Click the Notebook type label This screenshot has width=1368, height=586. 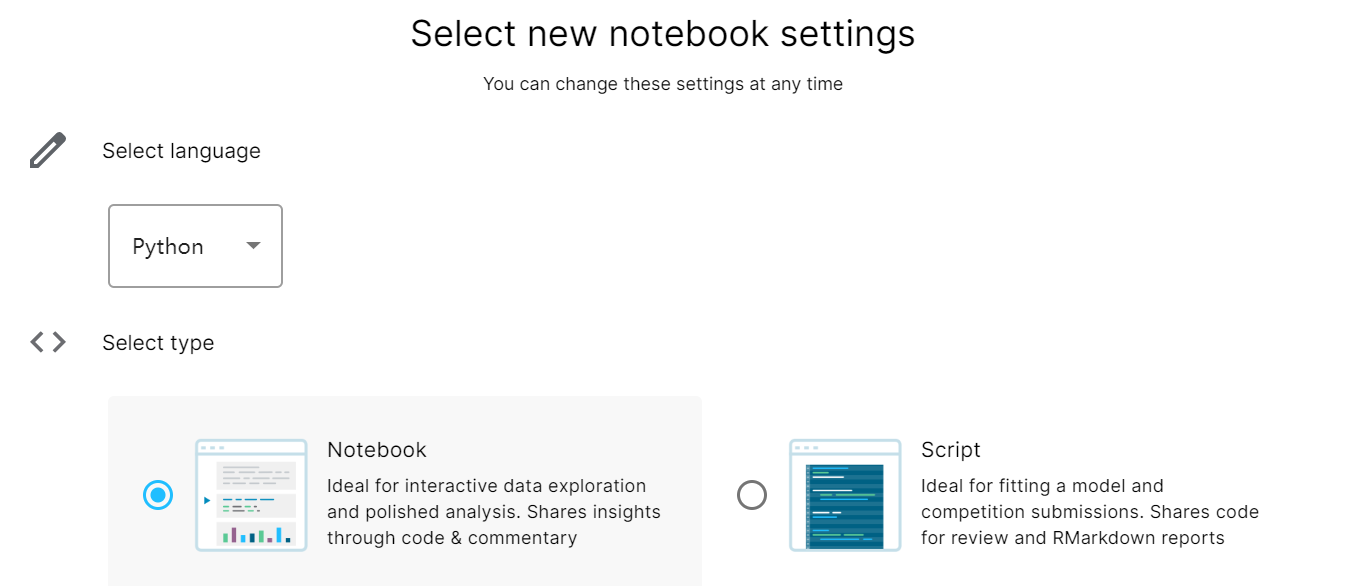[376, 450]
